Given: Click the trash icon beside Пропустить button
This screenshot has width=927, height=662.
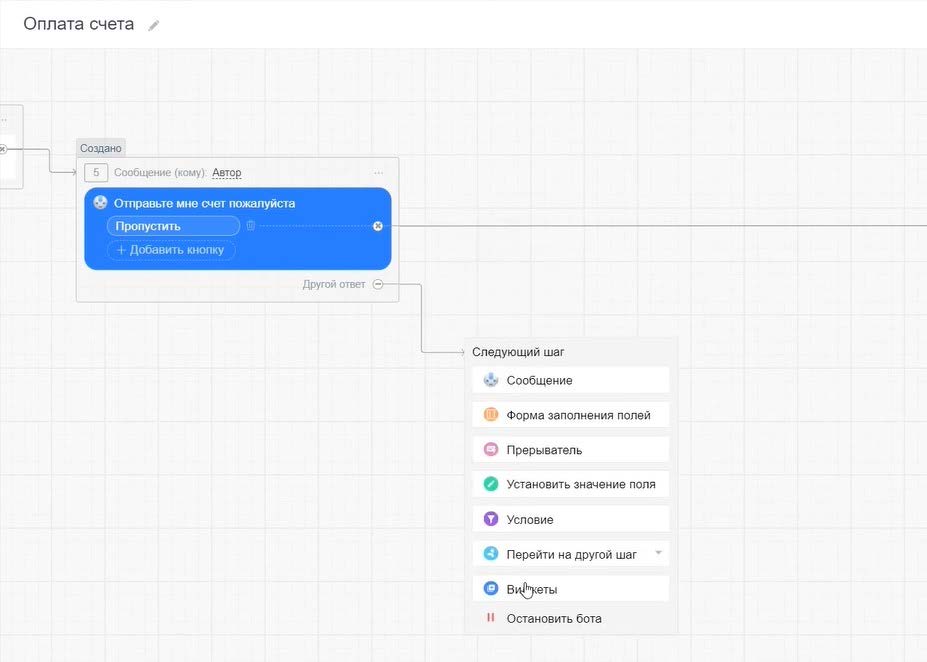Looking at the screenshot, I should [x=251, y=226].
